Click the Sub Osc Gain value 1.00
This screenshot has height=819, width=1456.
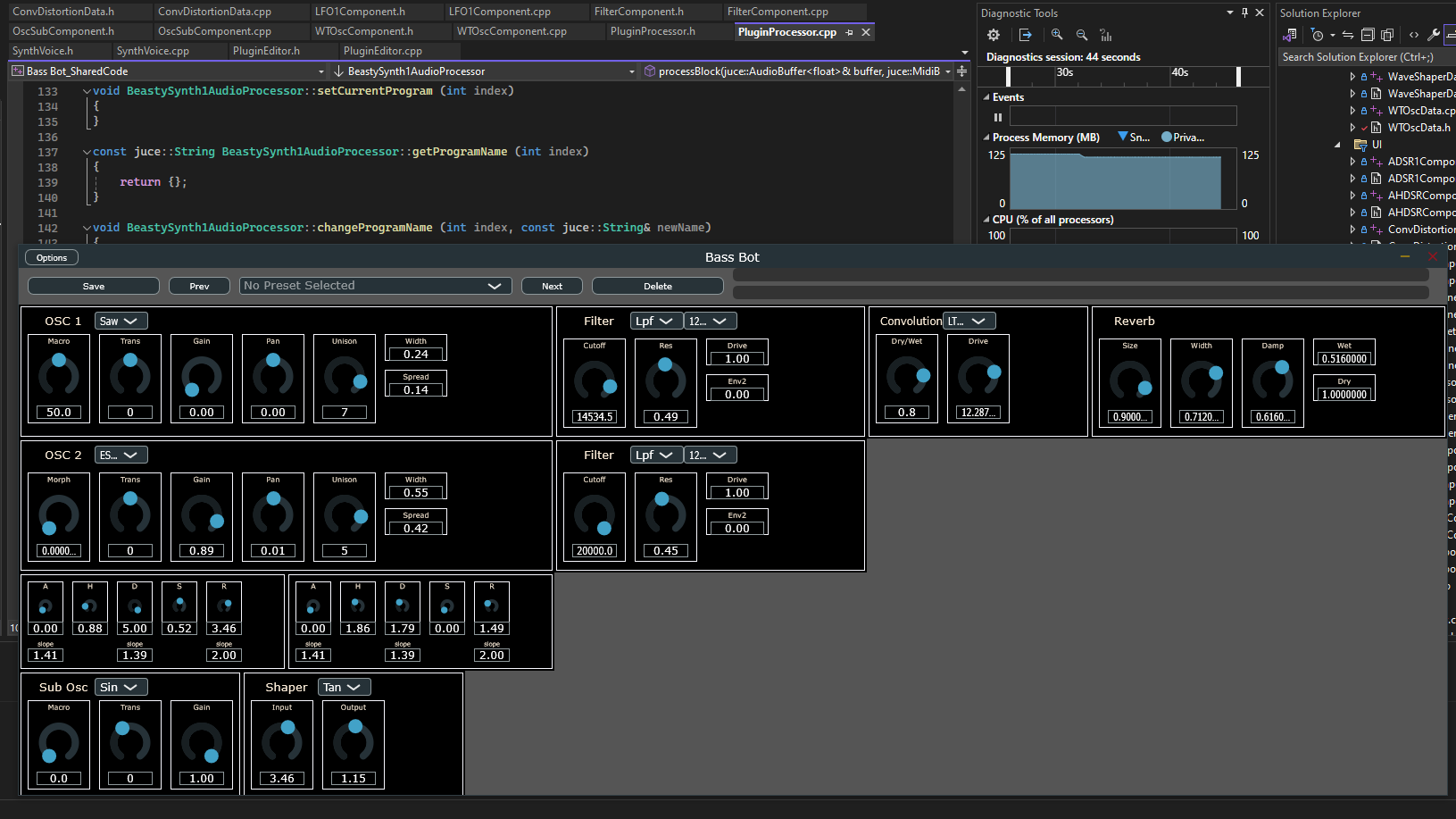pyautogui.click(x=202, y=779)
